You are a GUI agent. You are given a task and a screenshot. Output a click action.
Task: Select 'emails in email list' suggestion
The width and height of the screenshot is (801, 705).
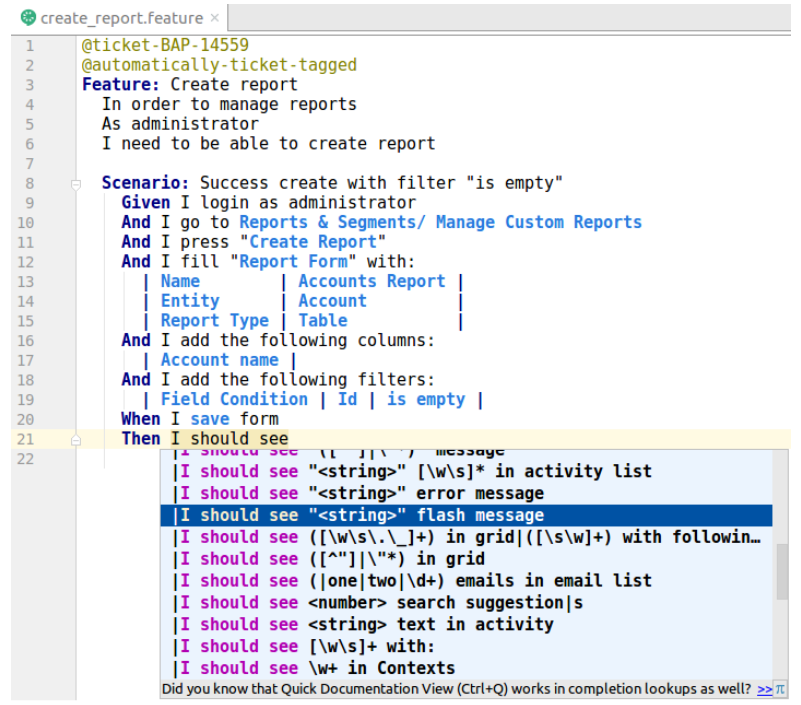pos(412,581)
